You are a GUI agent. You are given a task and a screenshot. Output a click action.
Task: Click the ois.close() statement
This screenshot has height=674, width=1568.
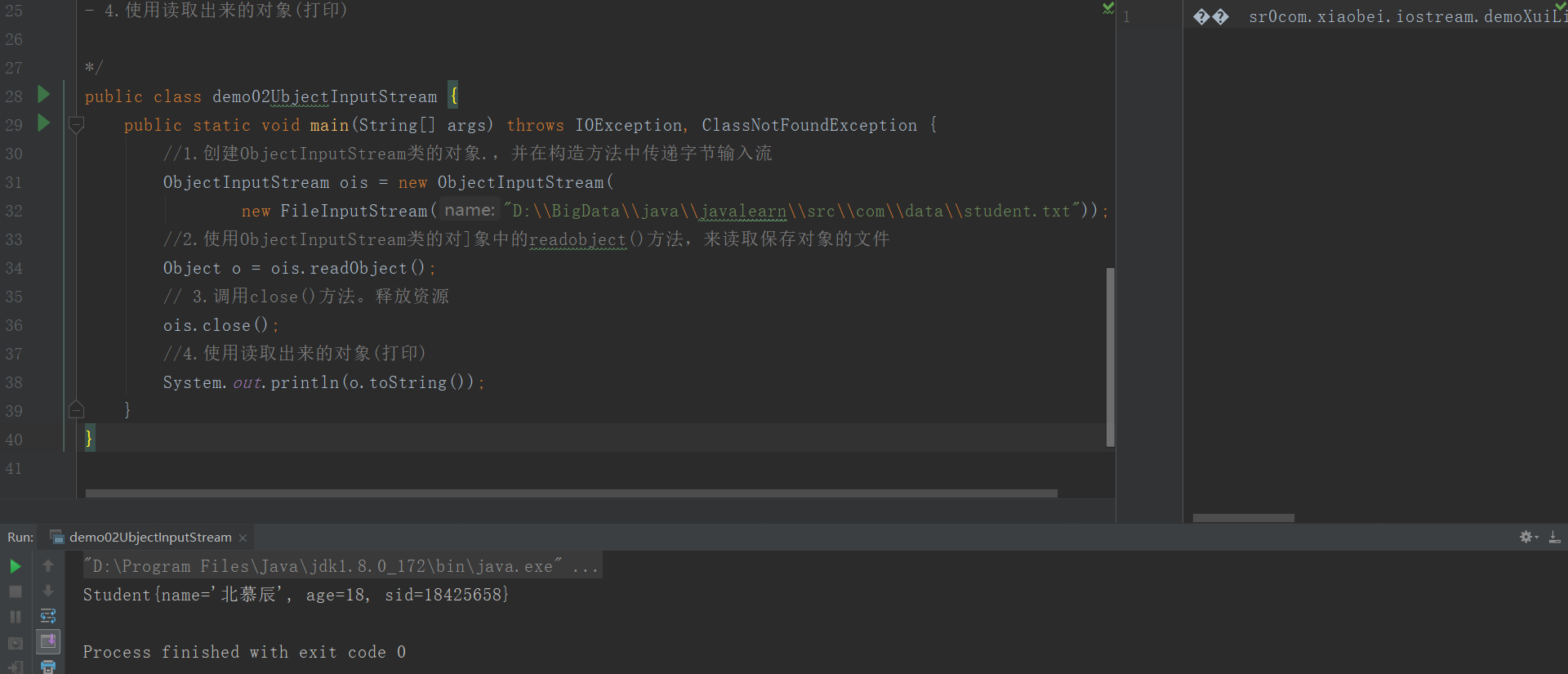click(x=220, y=325)
